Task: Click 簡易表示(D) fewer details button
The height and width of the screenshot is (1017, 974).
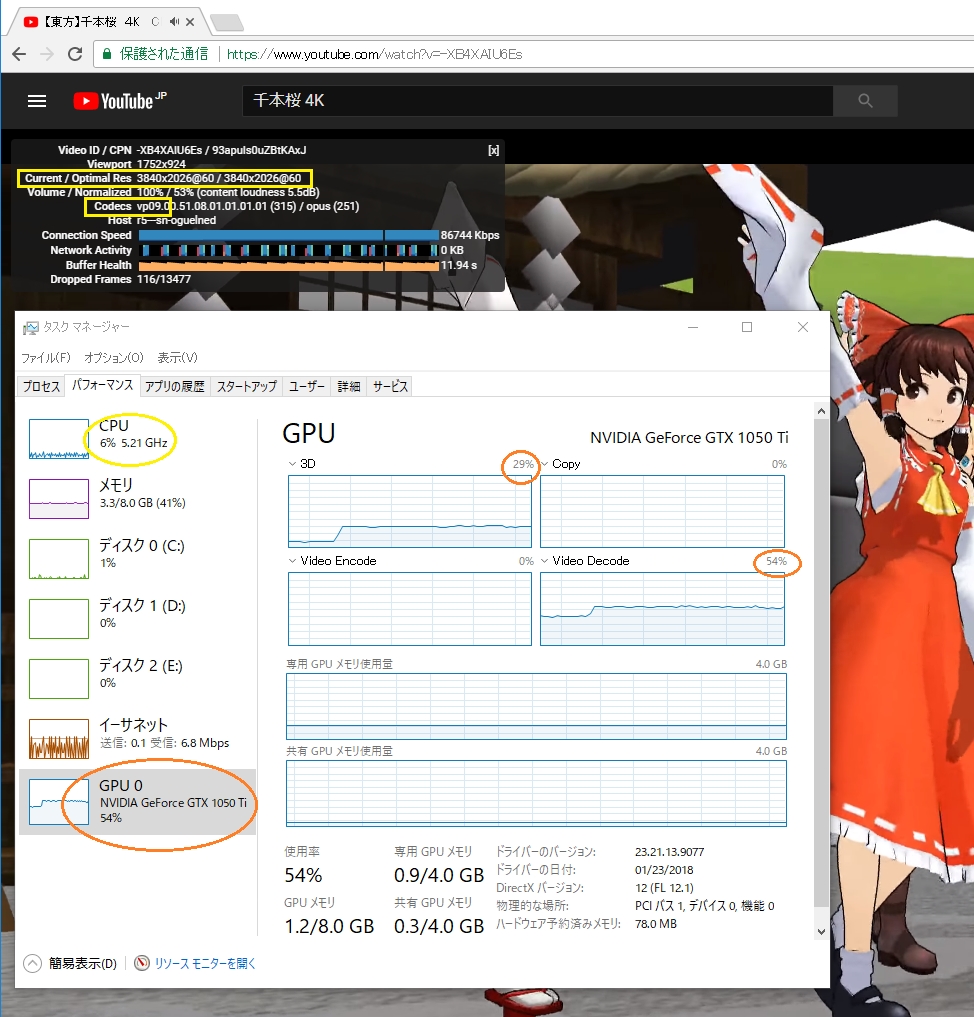Action: 71,963
